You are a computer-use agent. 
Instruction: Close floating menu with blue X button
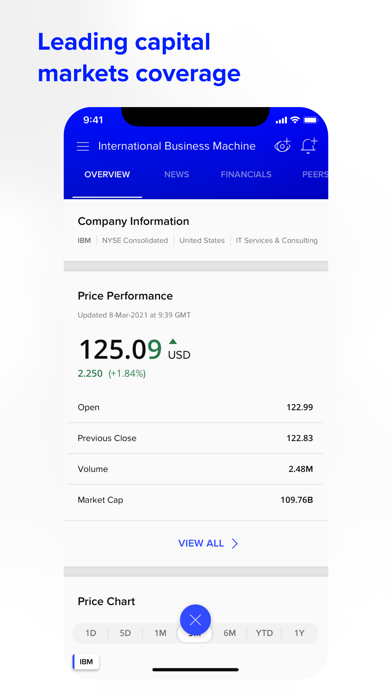195,620
